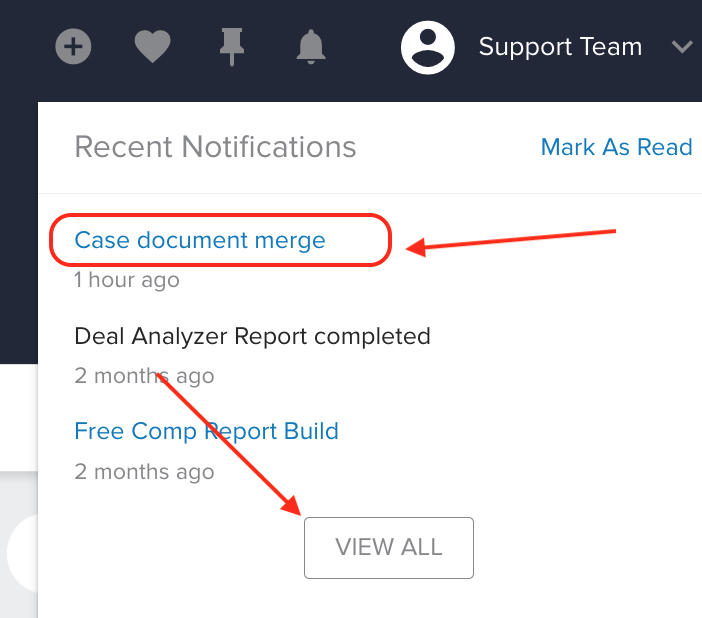Open the Case document merge notification
The height and width of the screenshot is (618, 702).
click(x=200, y=240)
